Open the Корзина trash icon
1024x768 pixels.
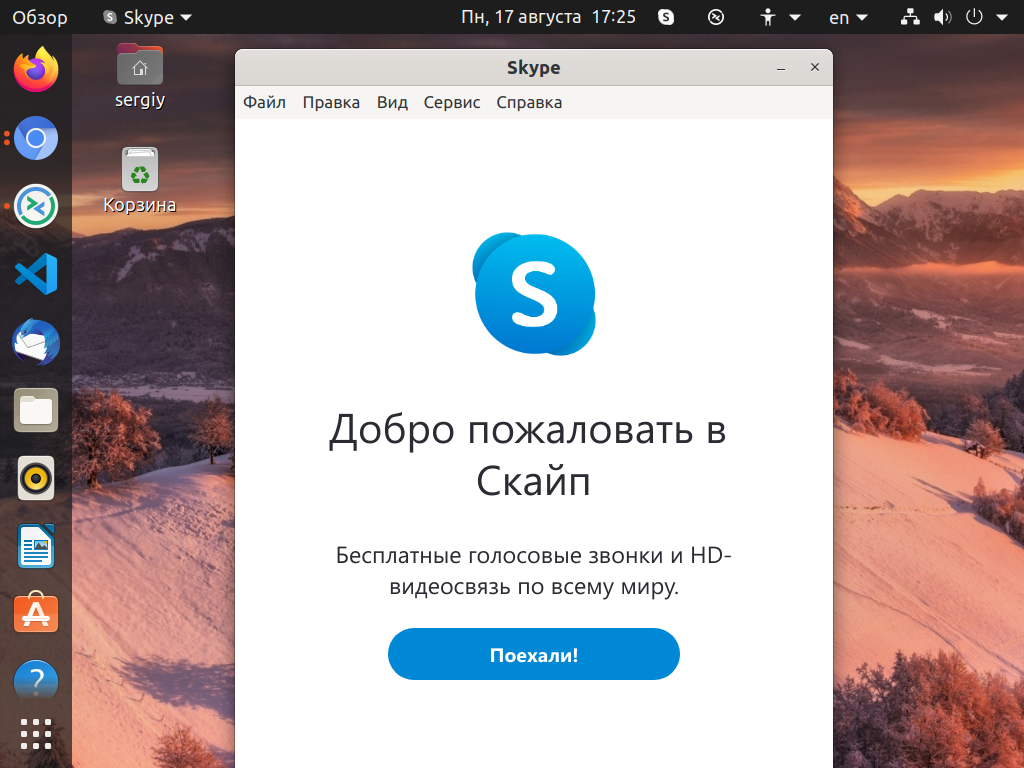pos(140,180)
